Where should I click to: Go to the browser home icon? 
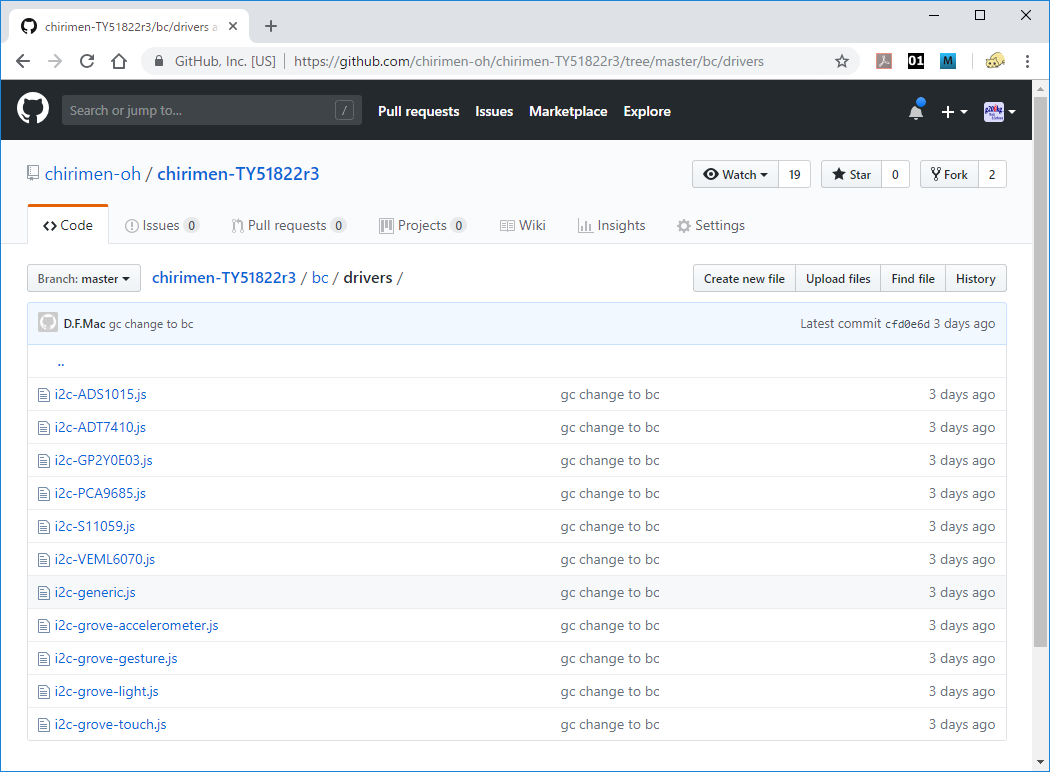point(119,61)
